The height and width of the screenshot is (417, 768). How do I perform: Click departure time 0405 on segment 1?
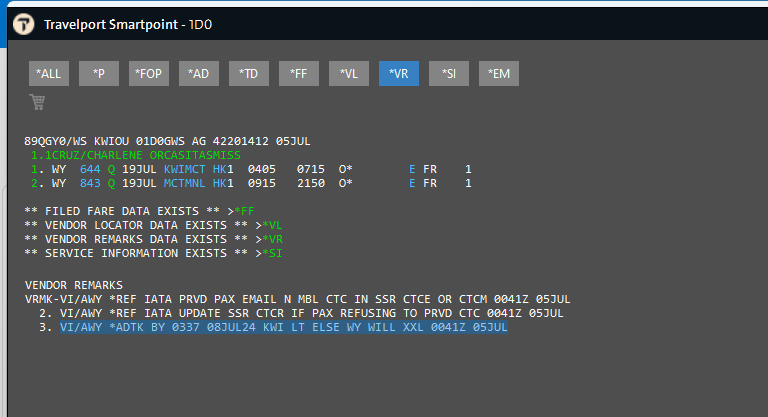[262, 169]
